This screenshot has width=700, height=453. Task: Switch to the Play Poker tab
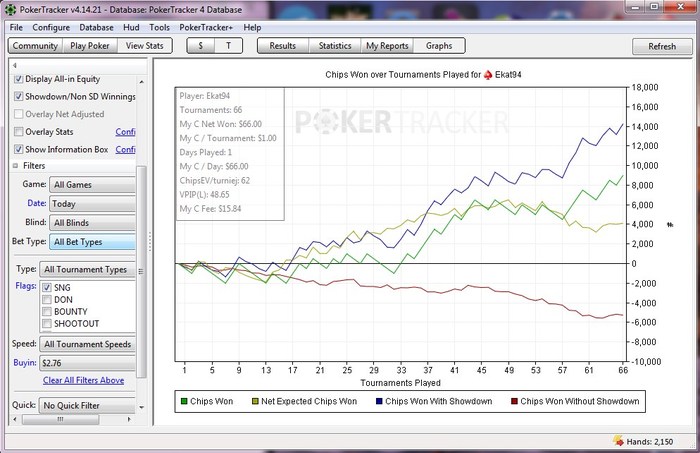click(90, 46)
